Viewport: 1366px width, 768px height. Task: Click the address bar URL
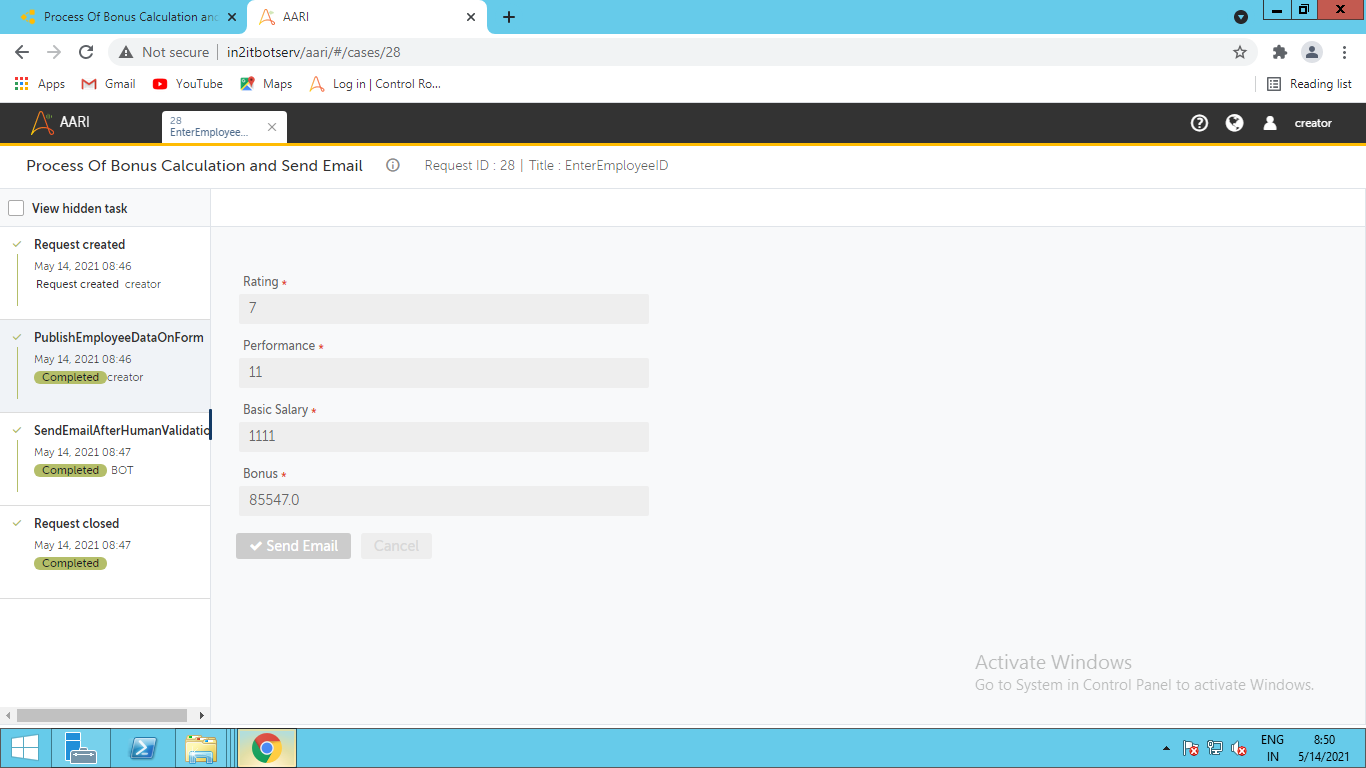click(314, 52)
